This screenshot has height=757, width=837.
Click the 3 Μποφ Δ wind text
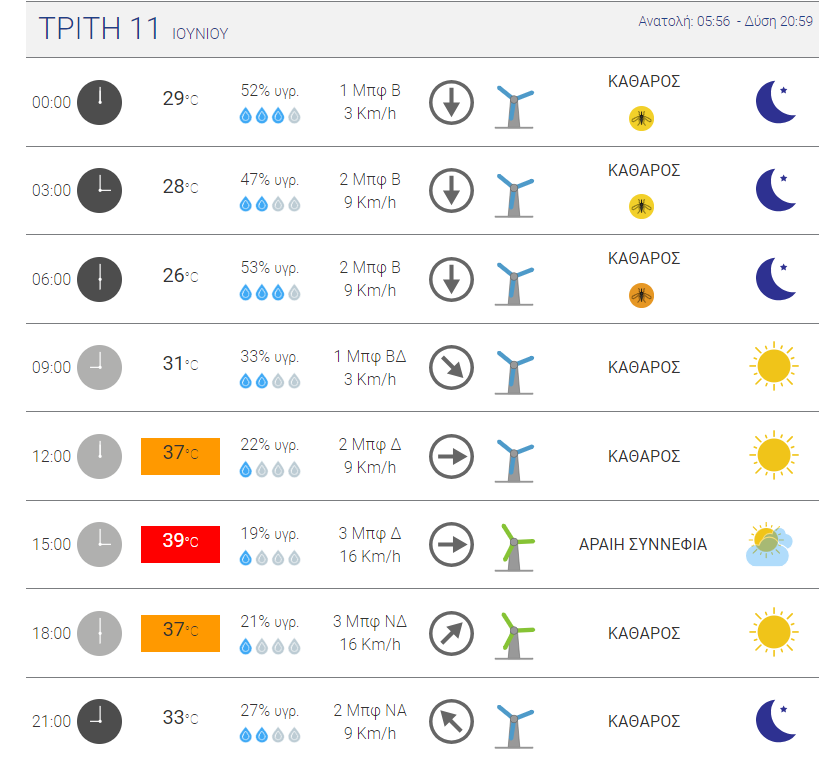point(369,533)
